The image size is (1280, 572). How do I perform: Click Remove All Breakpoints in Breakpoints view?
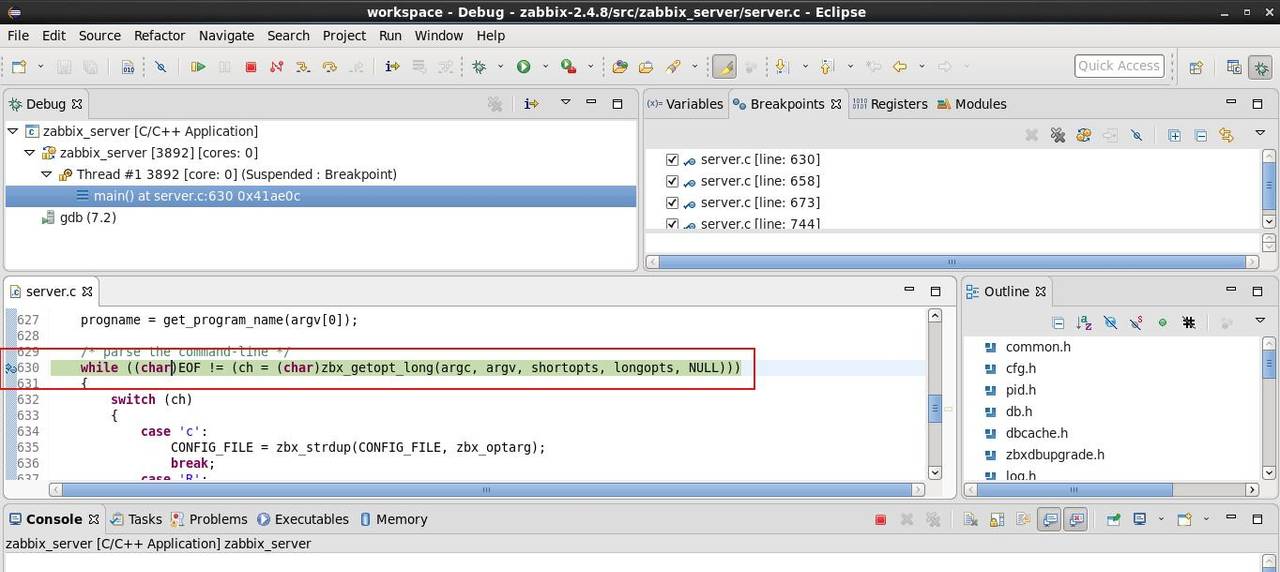(x=1057, y=135)
